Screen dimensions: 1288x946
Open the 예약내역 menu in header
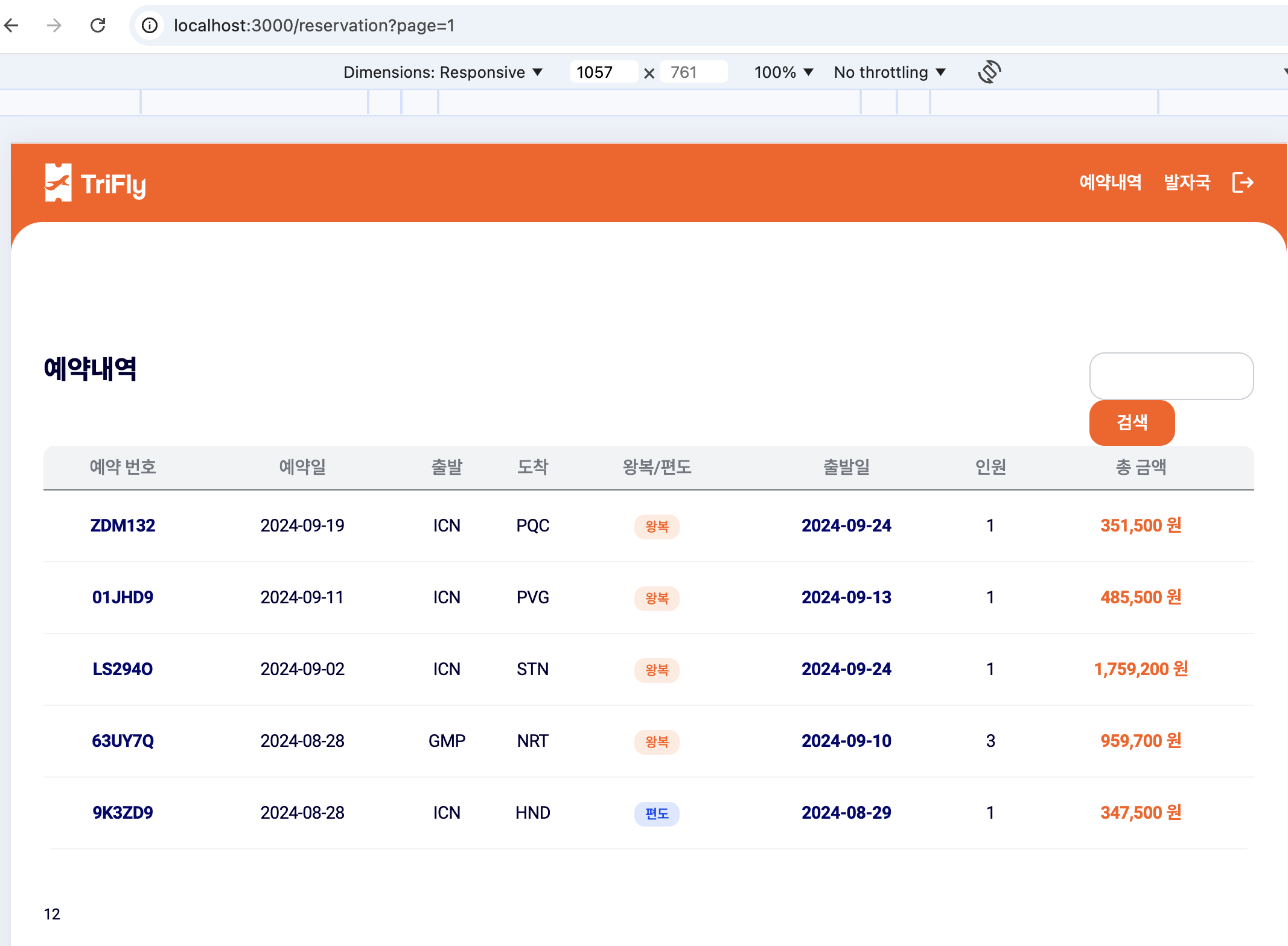pyautogui.click(x=1110, y=182)
